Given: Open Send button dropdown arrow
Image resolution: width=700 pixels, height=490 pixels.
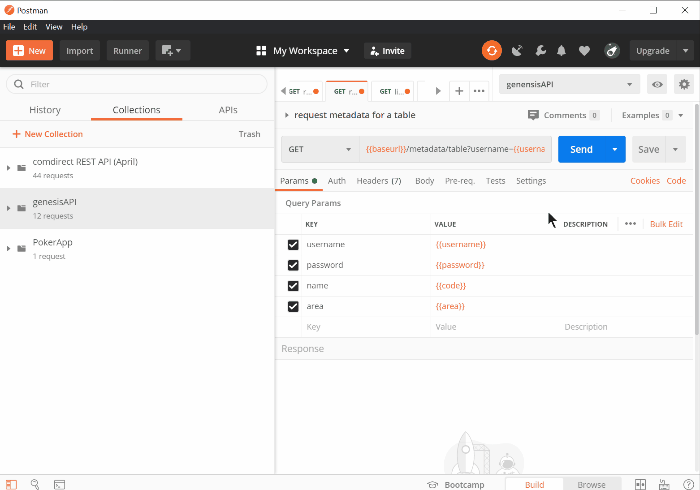Looking at the screenshot, I should pos(615,149).
